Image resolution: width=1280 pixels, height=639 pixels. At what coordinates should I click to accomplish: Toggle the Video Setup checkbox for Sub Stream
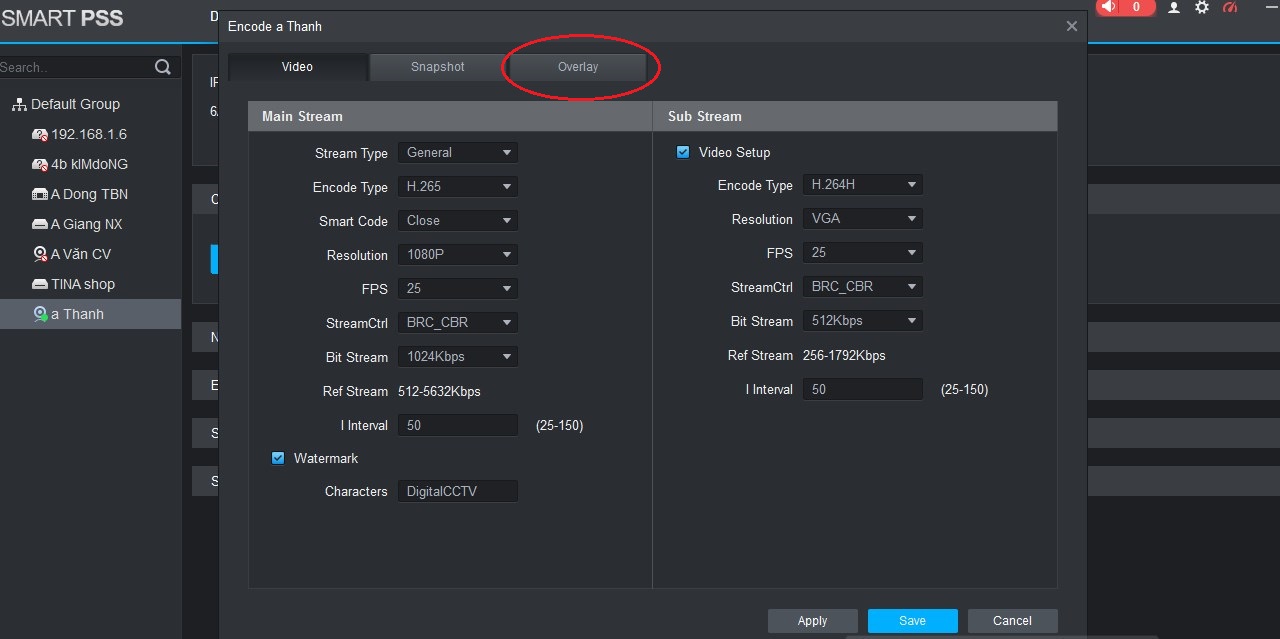pos(683,152)
